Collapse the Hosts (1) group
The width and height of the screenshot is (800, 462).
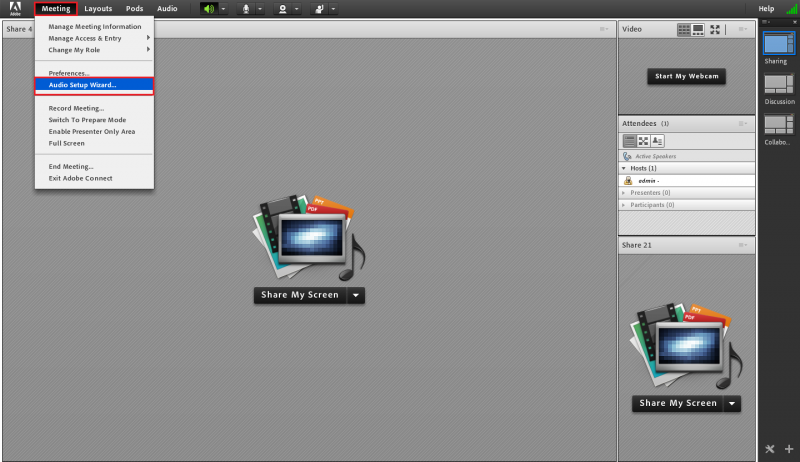(x=624, y=168)
